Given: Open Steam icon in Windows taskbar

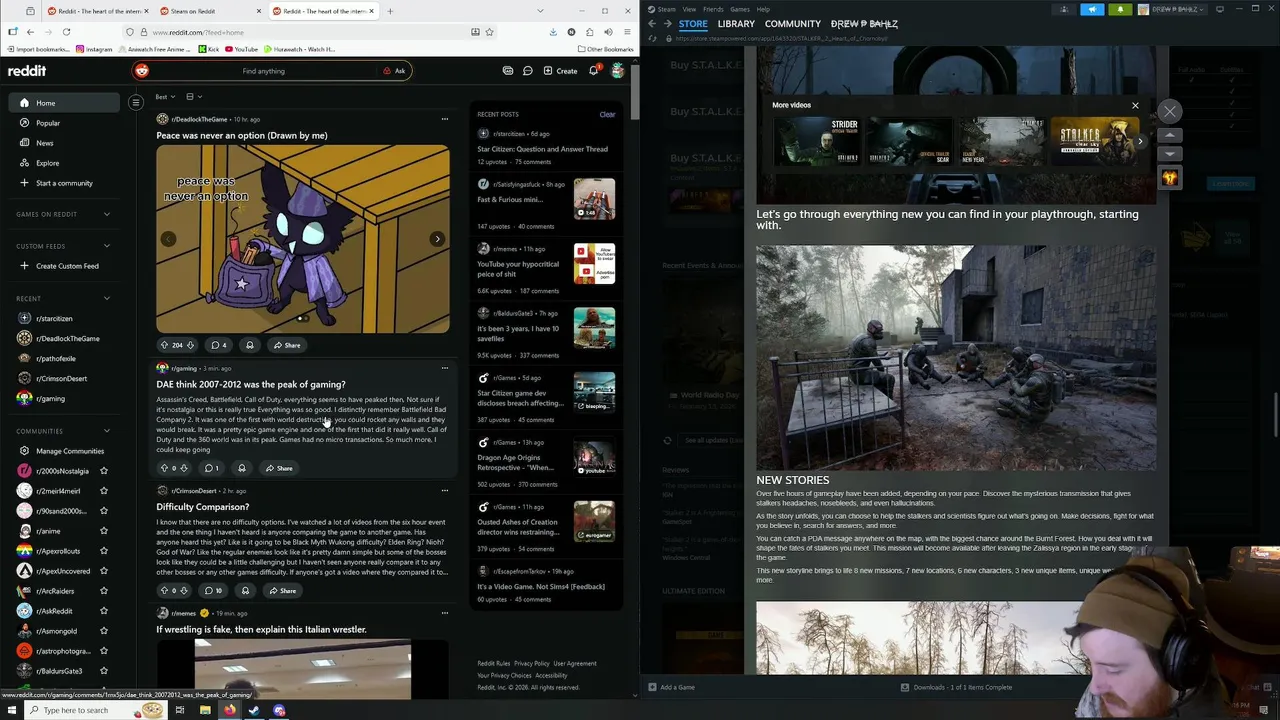Looking at the screenshot, I should pos(254,710).
